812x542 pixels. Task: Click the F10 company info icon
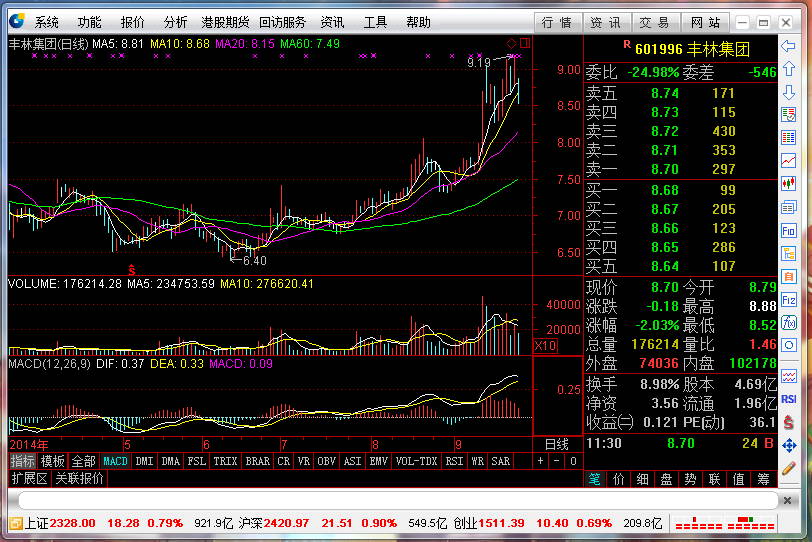tap(789, 230)
